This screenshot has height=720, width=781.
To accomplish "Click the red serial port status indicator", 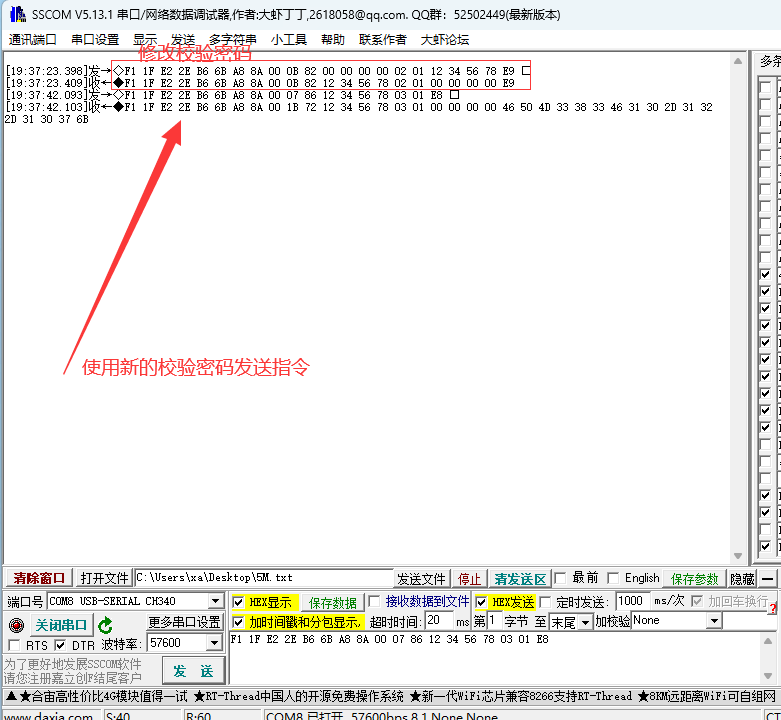I will (16, 624).
